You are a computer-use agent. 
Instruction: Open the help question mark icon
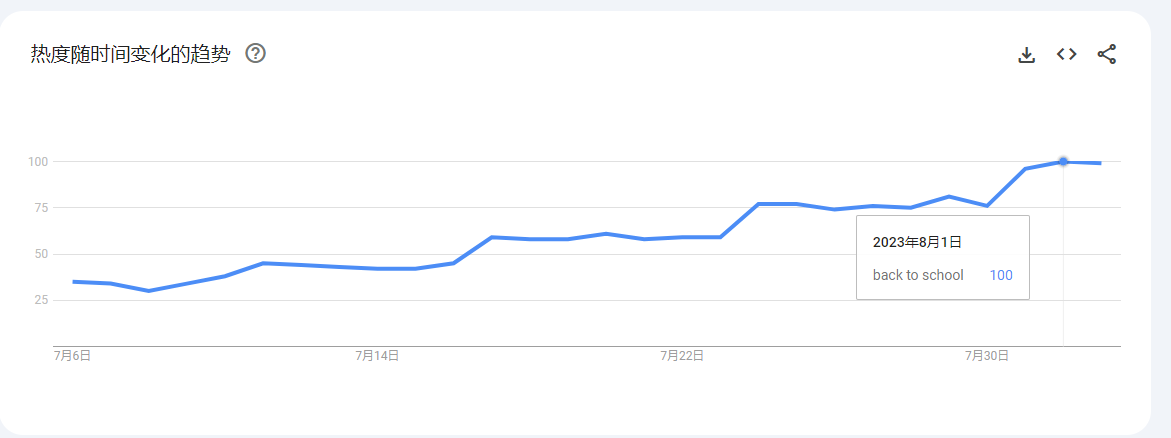[x=255, y=54]
